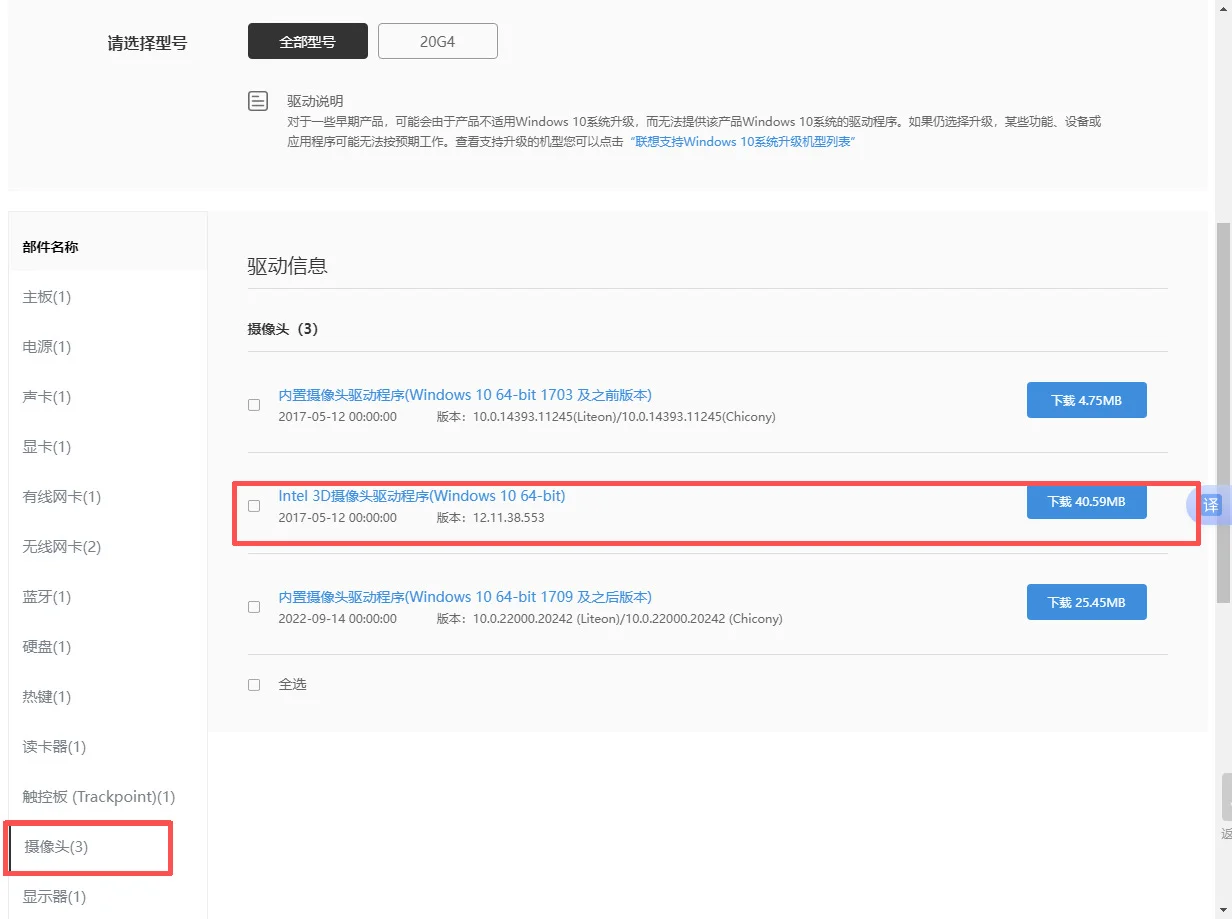
Task: Switch to the 20G4 model tab
Action: pyautogui.click(x=437, y=41)
